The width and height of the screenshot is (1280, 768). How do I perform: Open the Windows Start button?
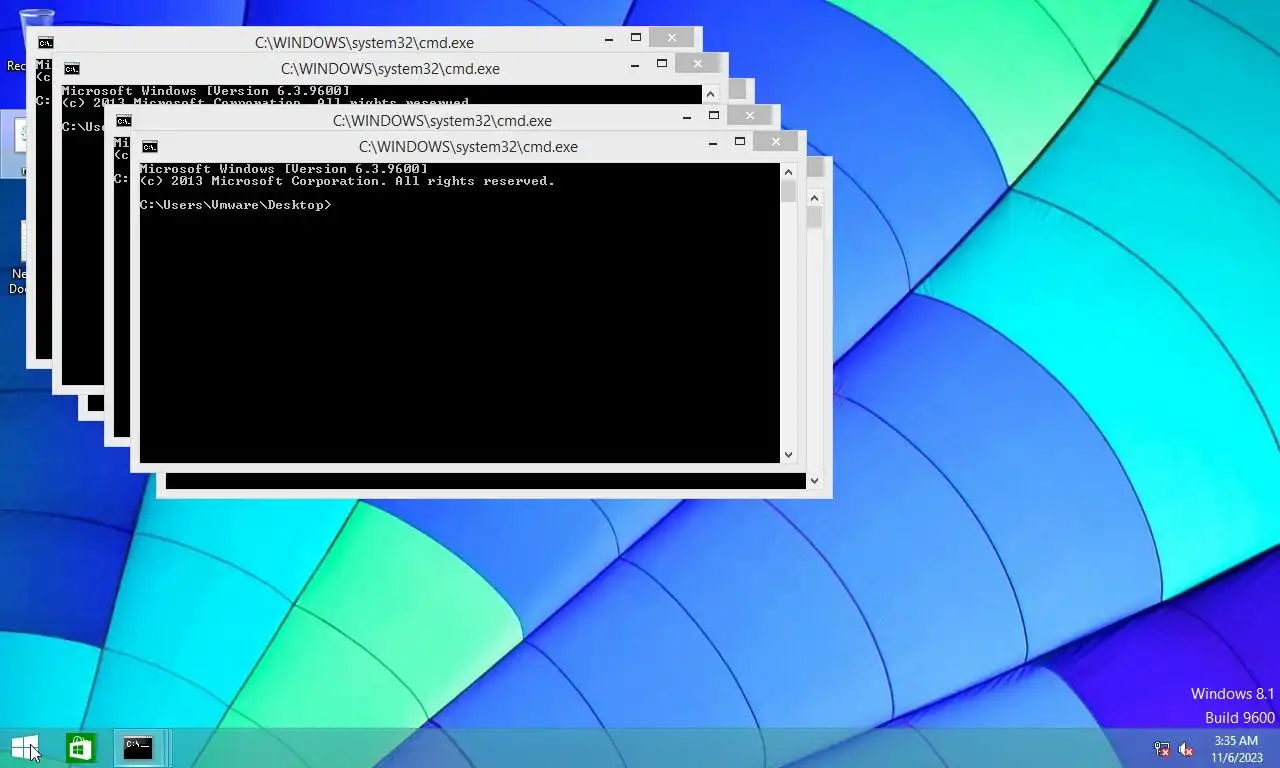pyautogui.click(x=25, y=747)
